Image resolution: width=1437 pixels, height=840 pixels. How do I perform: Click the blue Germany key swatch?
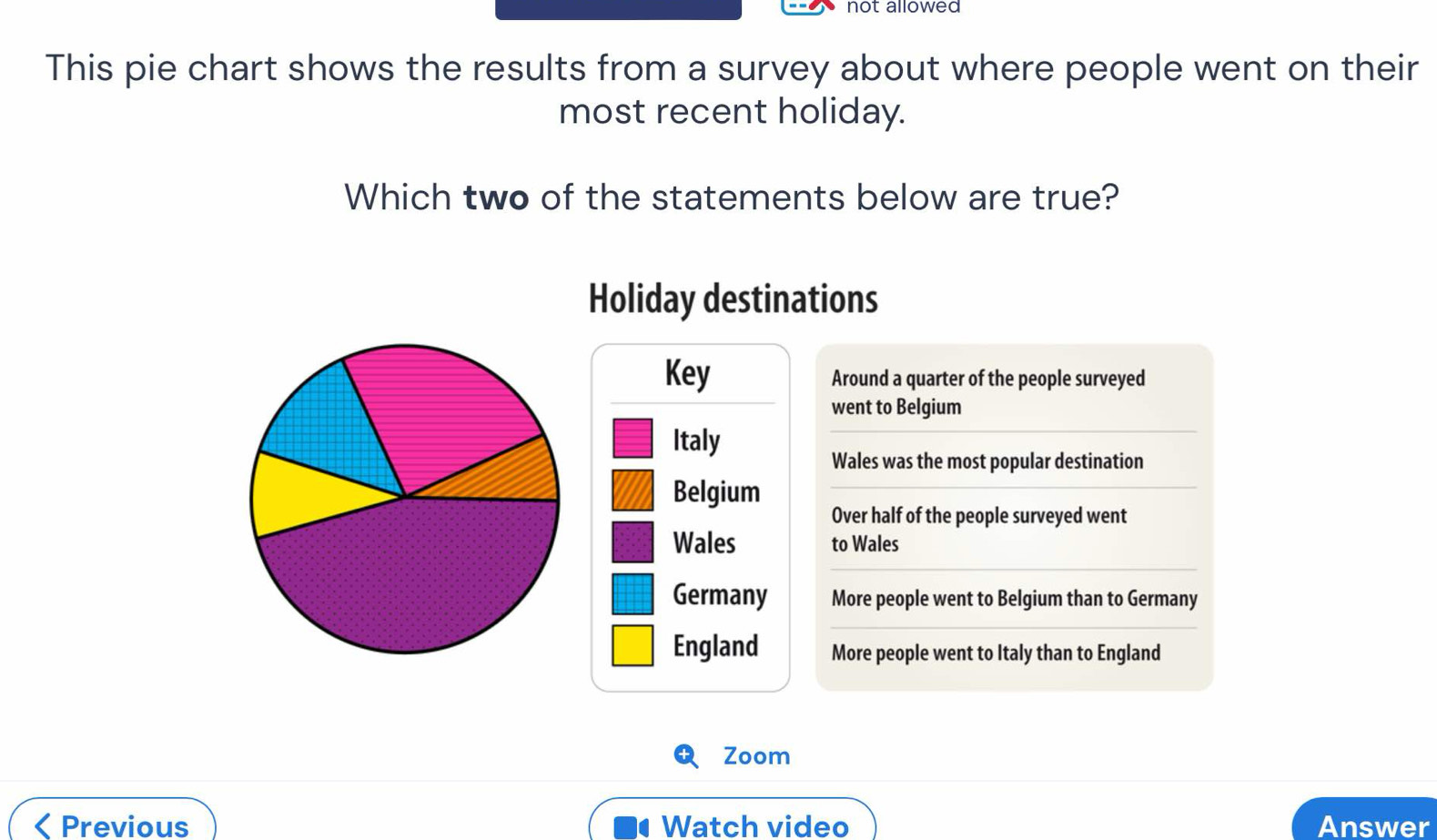[632, 593]
